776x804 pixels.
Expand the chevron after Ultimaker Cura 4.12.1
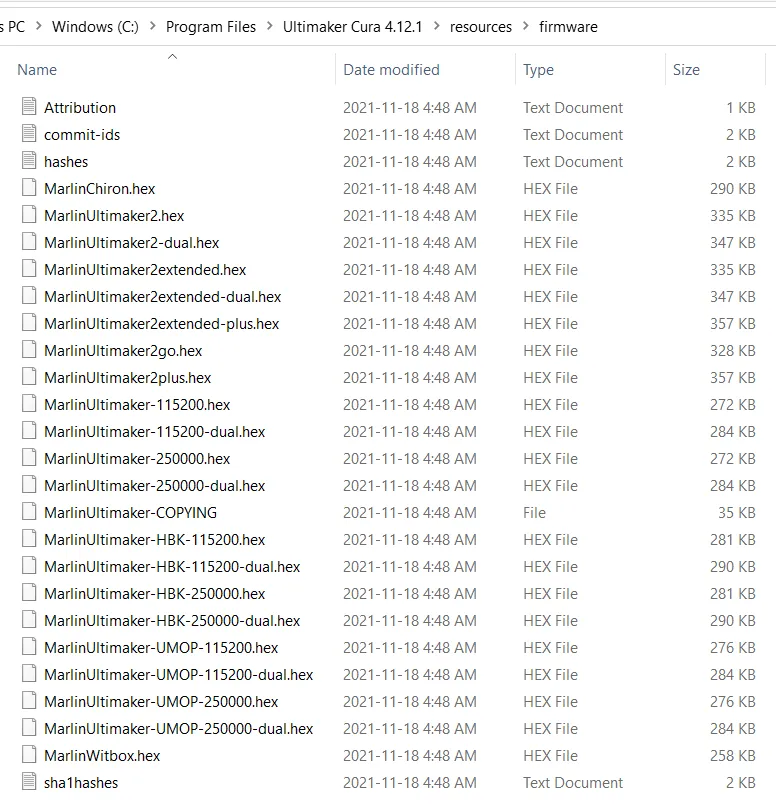pos(436,26)
